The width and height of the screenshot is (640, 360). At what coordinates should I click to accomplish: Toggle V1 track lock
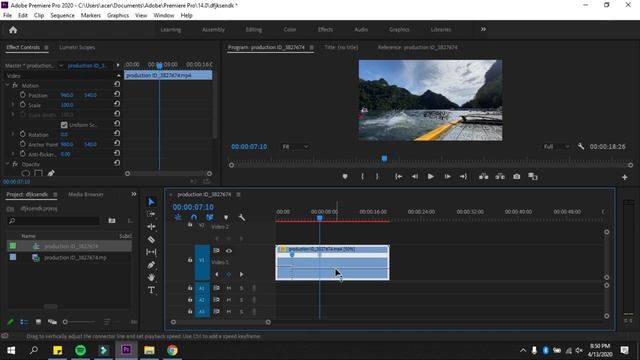click(190, 260)
